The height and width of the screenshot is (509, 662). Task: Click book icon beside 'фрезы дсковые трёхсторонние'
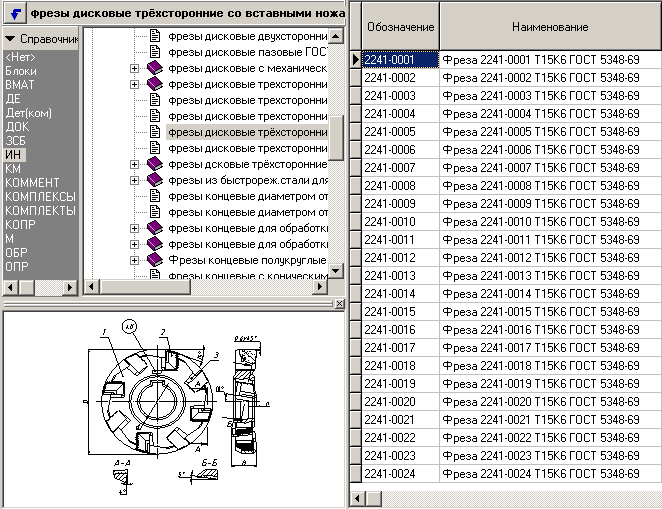[154, 164]
